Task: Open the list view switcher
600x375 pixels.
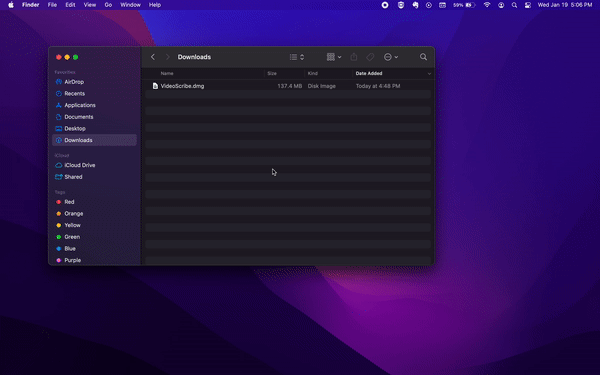Action: pyautogui.click(x=297, y=57)
